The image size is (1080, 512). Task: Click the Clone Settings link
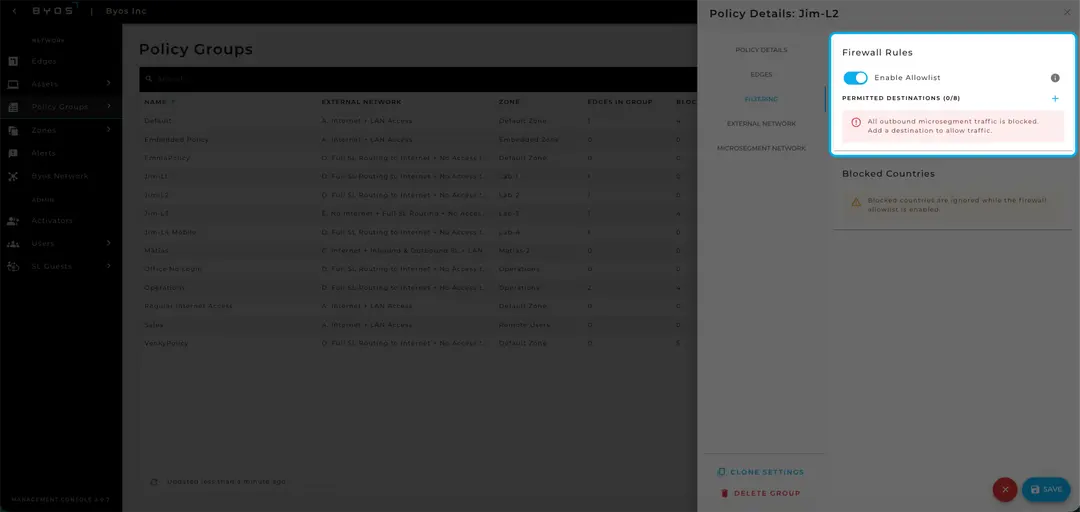760,472
